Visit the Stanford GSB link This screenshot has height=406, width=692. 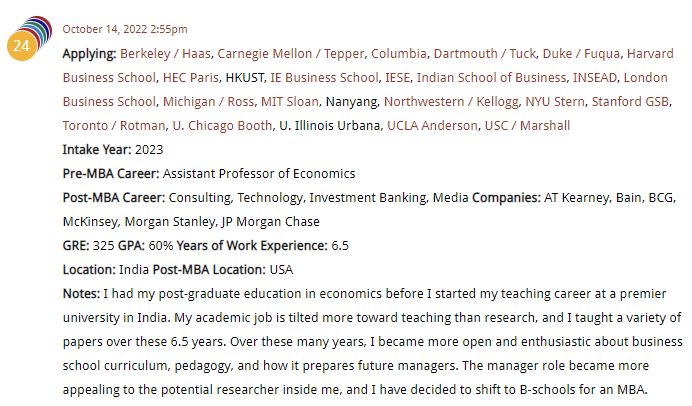coord(630,102)
